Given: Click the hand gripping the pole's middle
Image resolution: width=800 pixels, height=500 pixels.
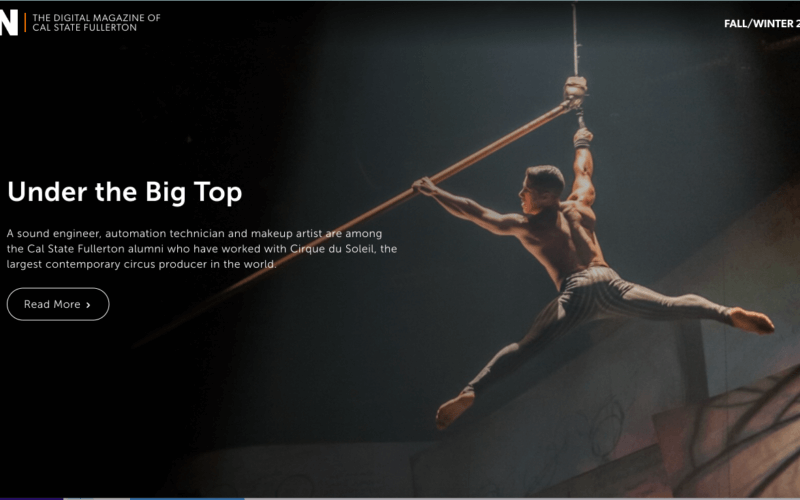Looking at the screenshot, I should click(x=426, y=186).
